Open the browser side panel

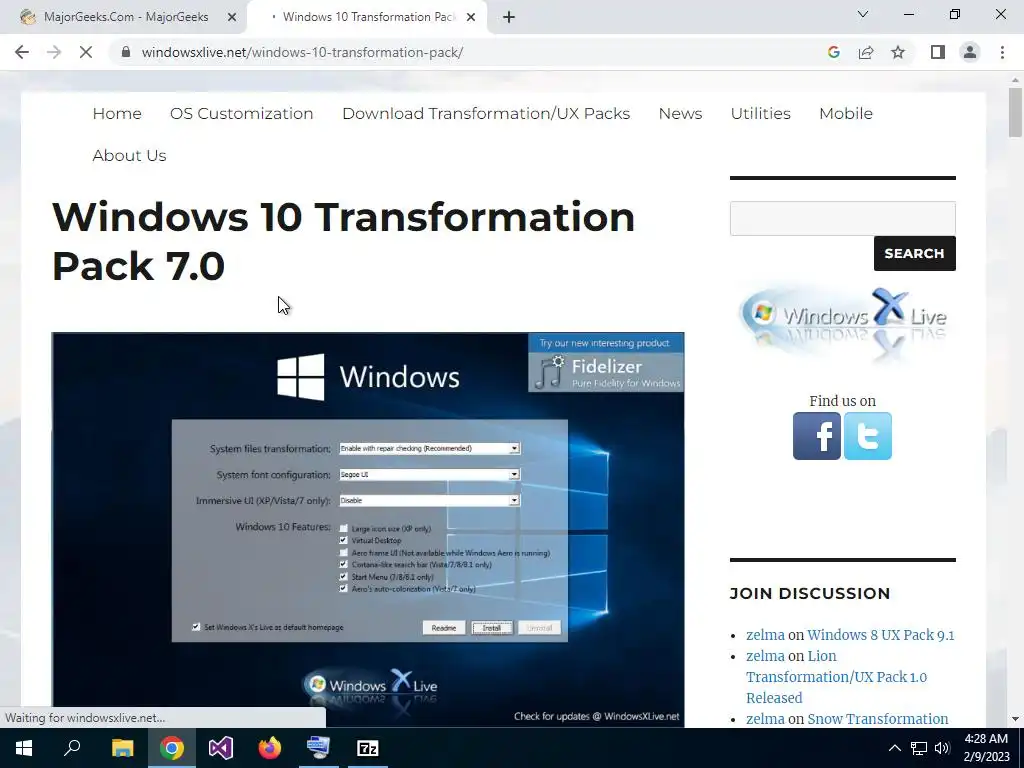click(938, 52)
